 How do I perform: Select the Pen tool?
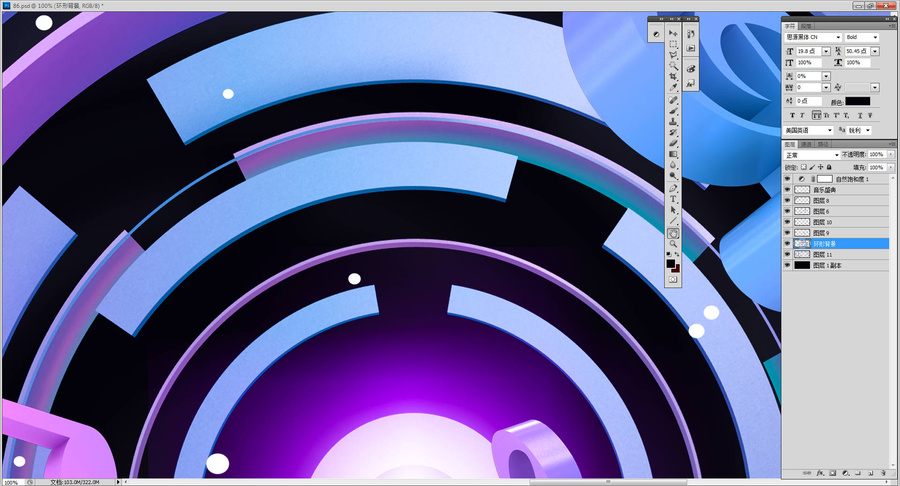coord(673,189)
